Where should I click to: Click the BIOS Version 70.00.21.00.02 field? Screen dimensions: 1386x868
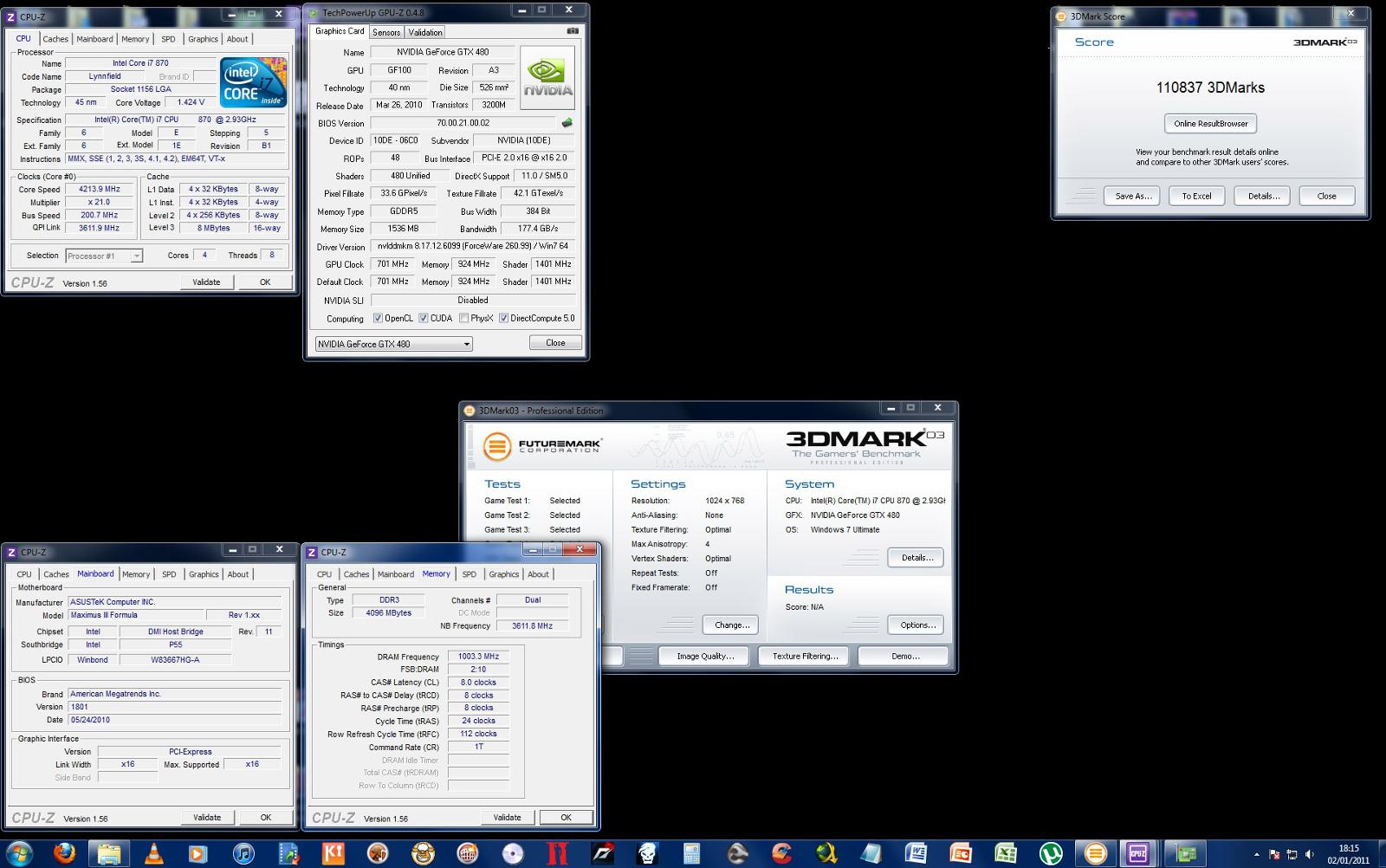tap(463, 123)
